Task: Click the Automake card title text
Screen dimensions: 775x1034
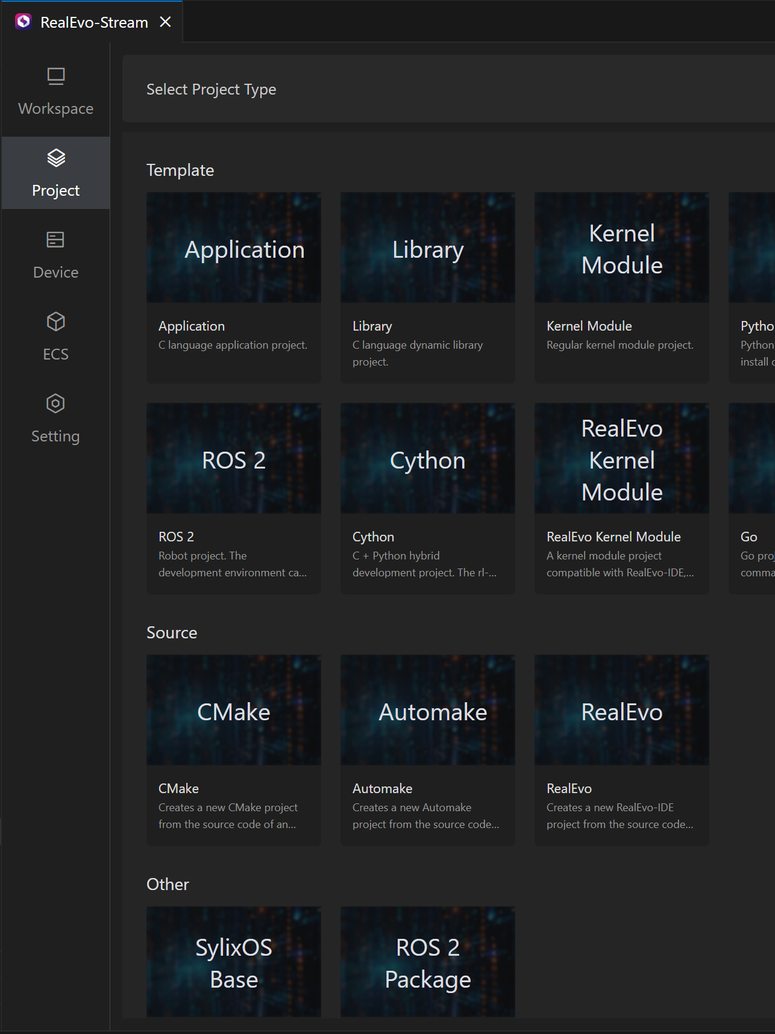Action: click(383, 788)
